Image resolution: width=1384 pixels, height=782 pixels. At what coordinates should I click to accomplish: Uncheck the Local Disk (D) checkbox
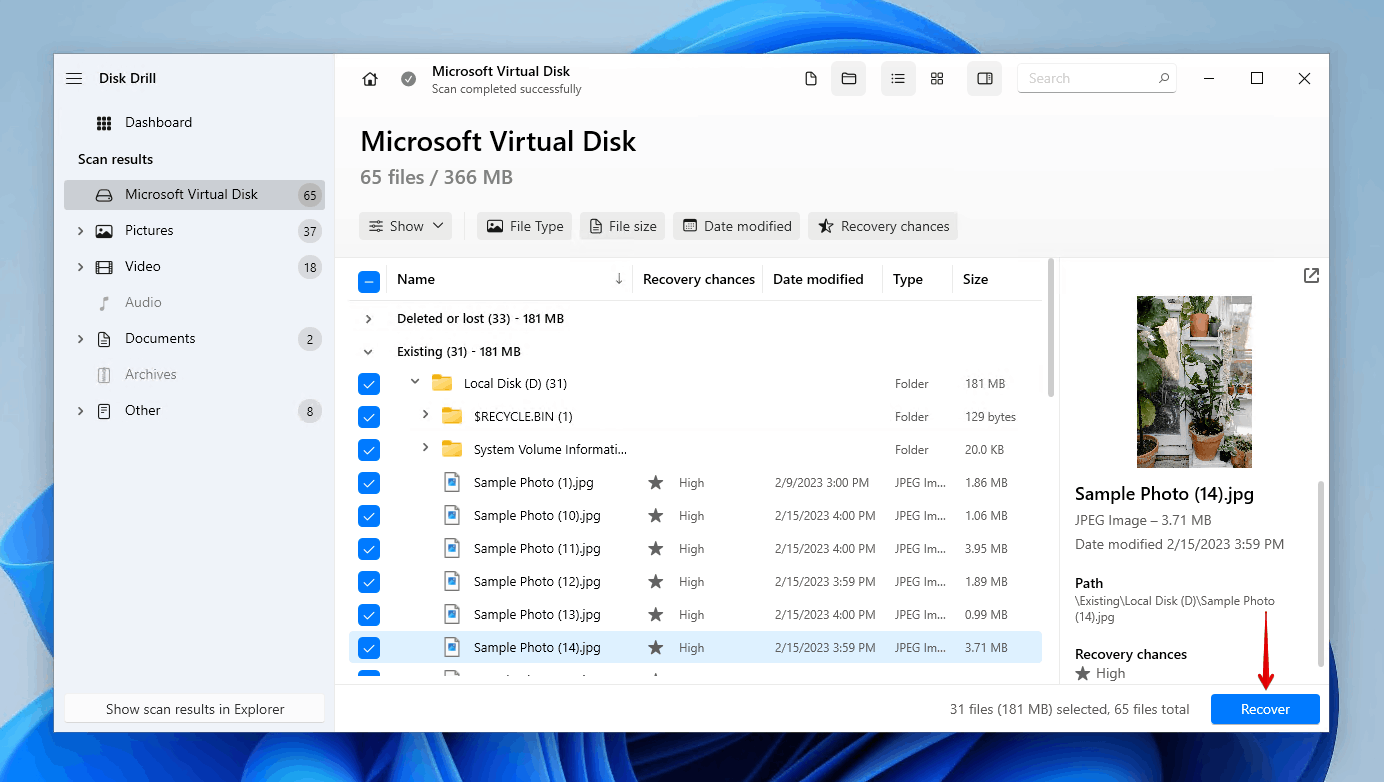369,384
